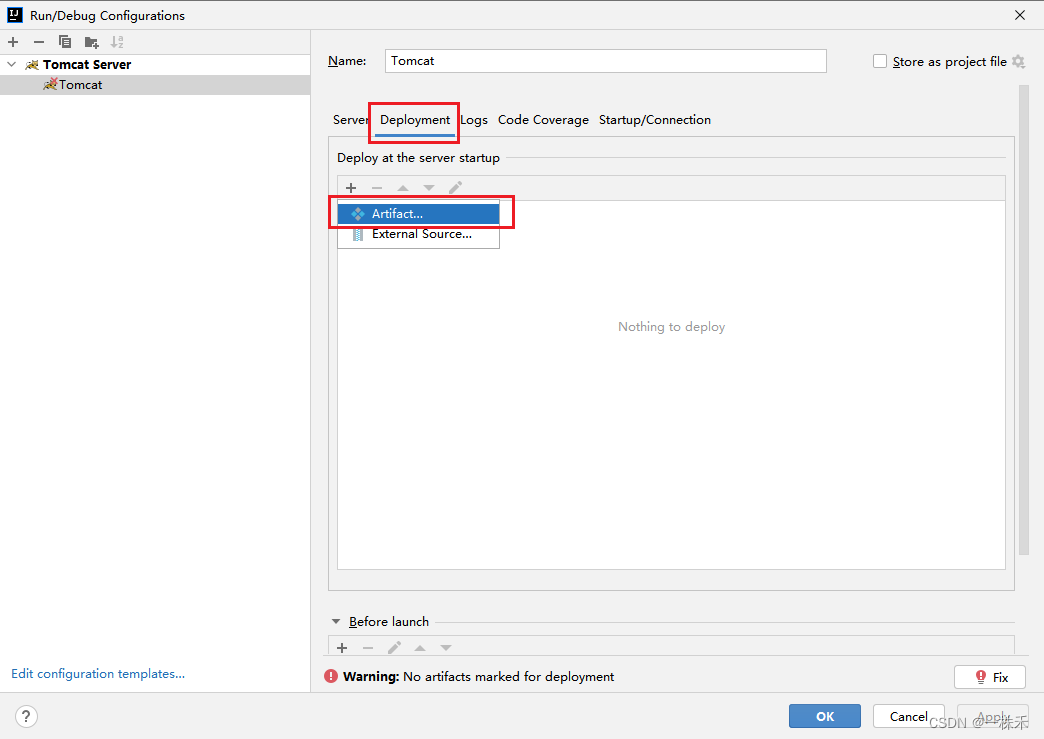Open Edit configuration templates link
Screen dimensions: 1044x739
tap(98, 674)
